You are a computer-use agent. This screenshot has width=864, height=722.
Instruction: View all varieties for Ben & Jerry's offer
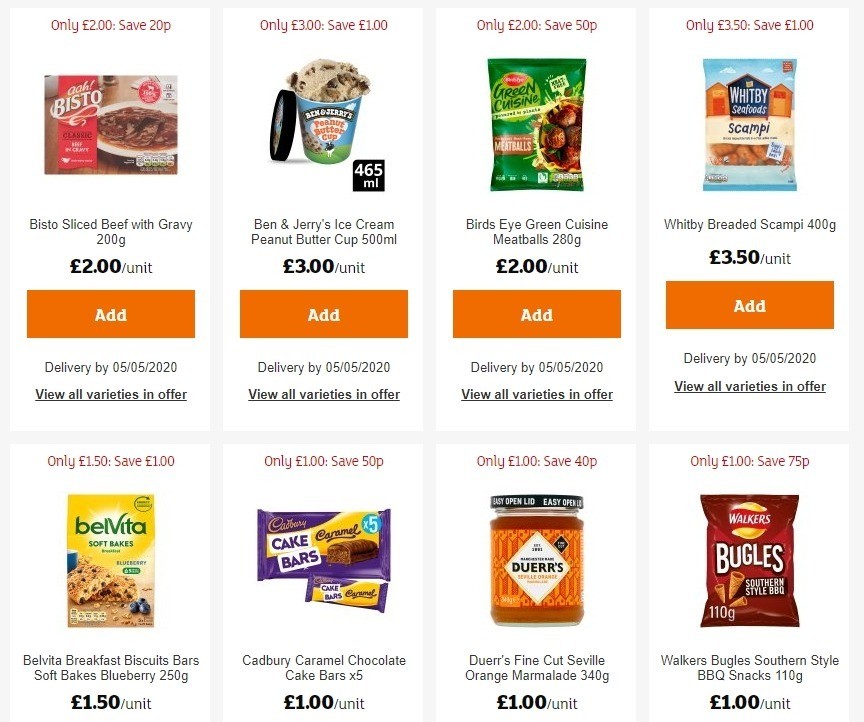click(x=323, y=394)
